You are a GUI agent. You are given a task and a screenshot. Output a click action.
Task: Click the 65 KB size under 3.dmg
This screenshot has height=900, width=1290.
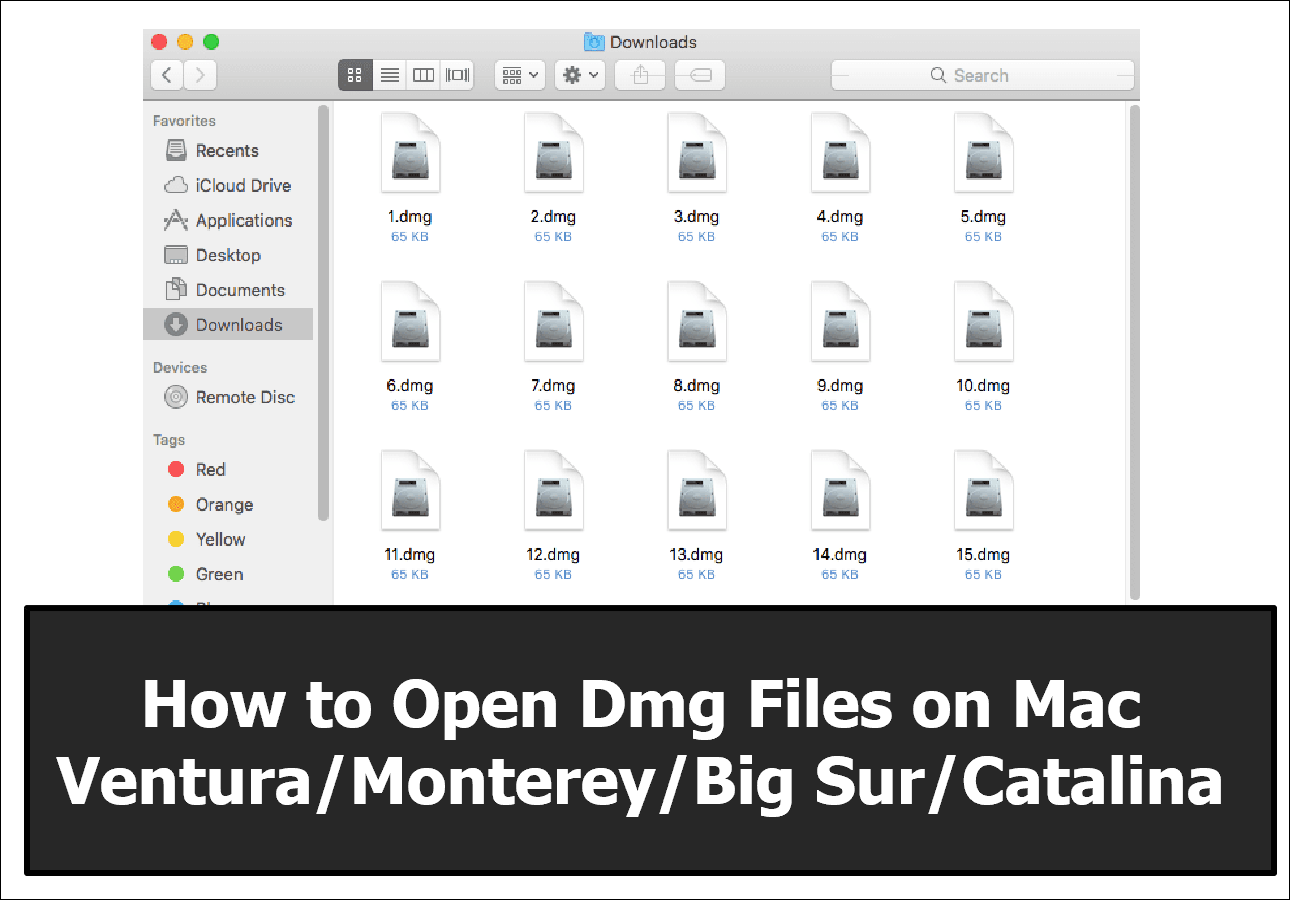point(697,237)
